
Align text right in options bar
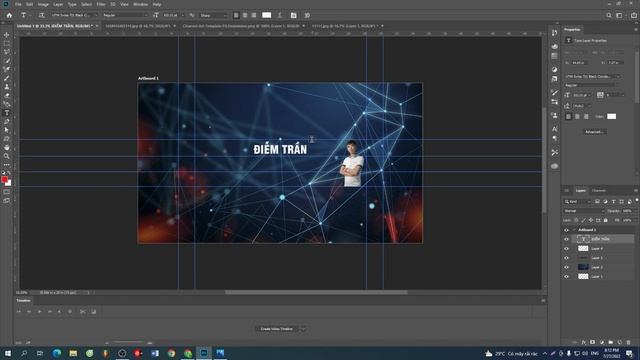(254, 15)
